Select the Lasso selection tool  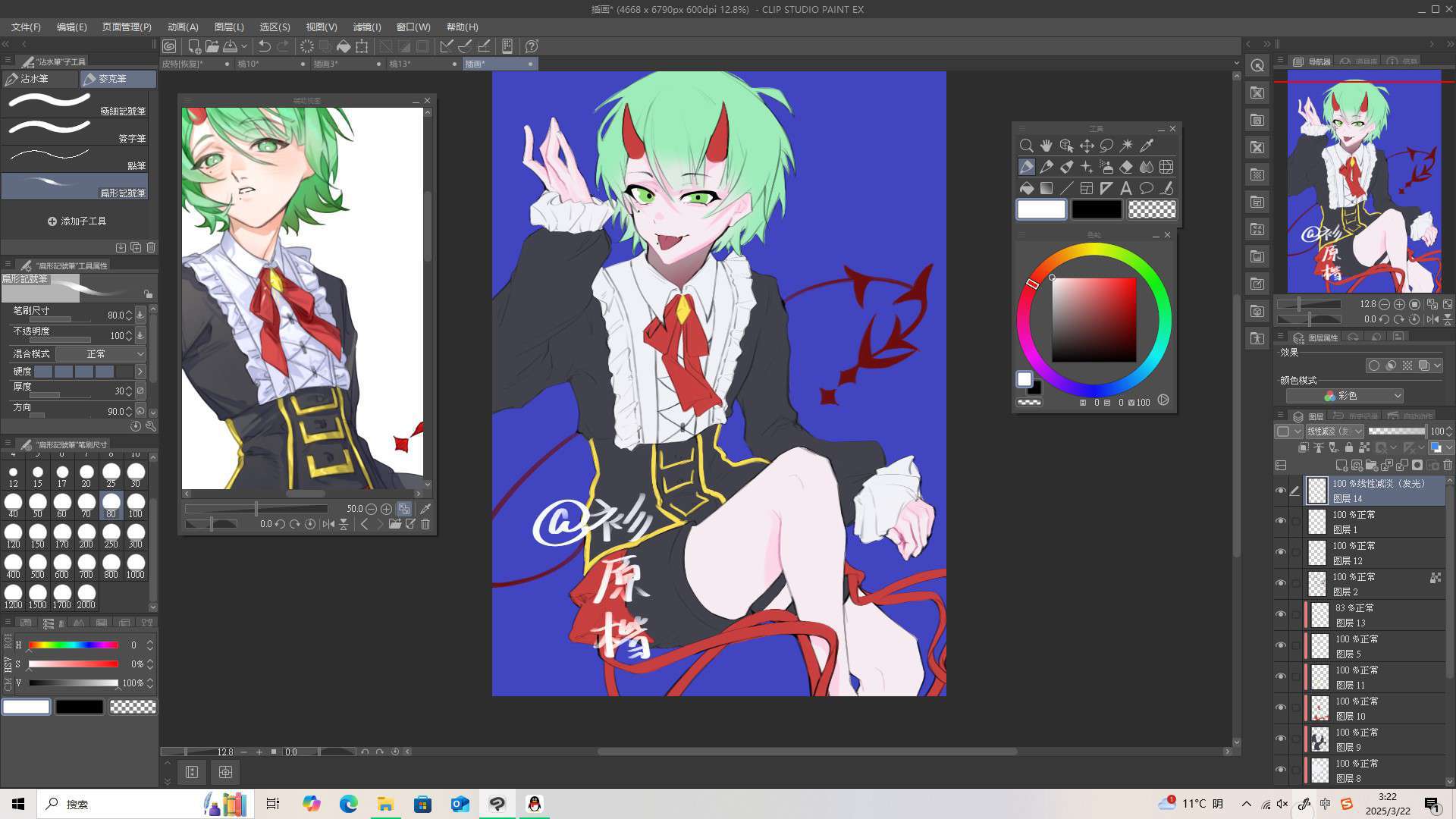point(1106,146)
